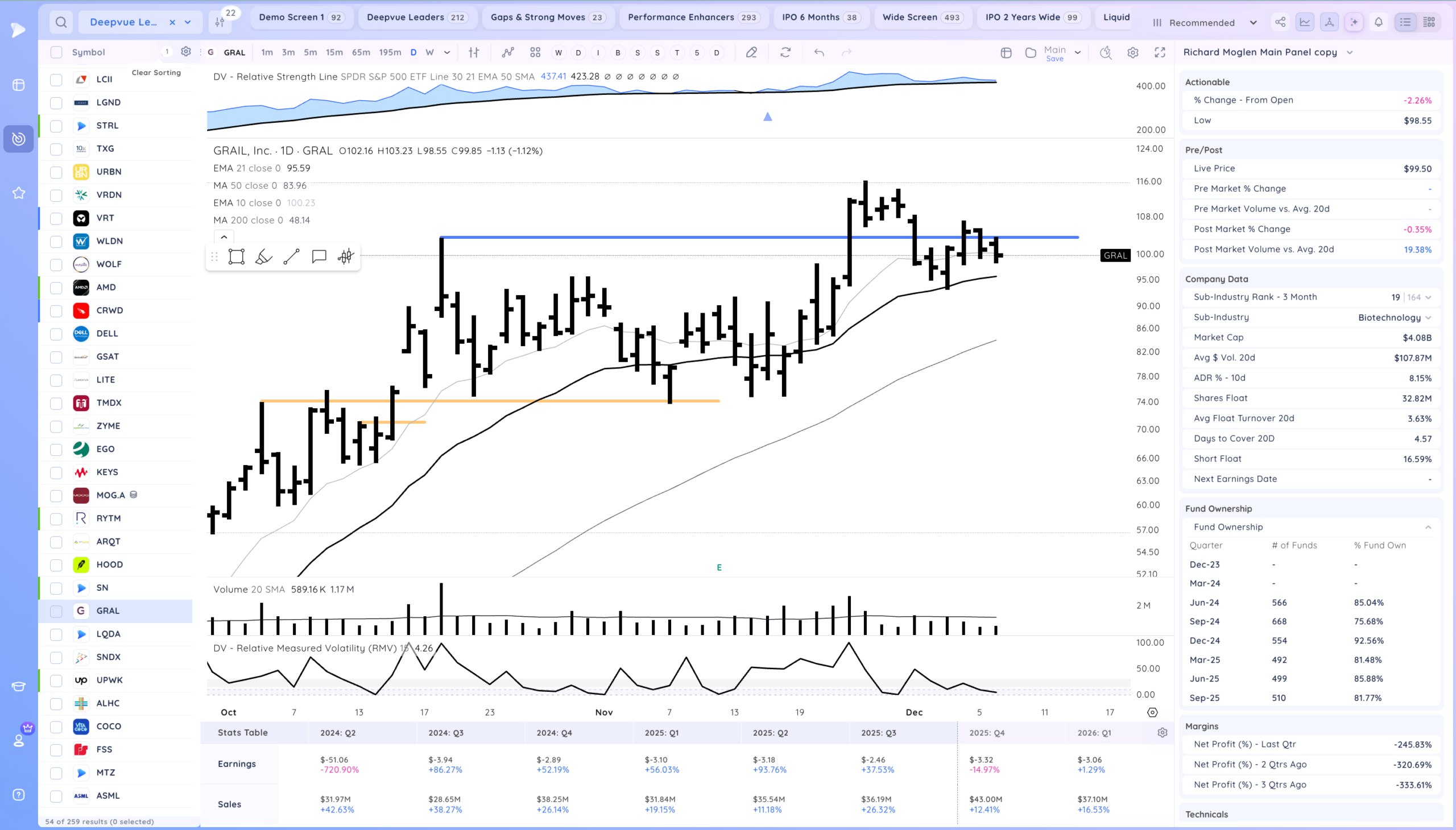Click the undo arrow in chart toolbar
The height and width of the screenshot is (830, 1456).
(819, 52)
